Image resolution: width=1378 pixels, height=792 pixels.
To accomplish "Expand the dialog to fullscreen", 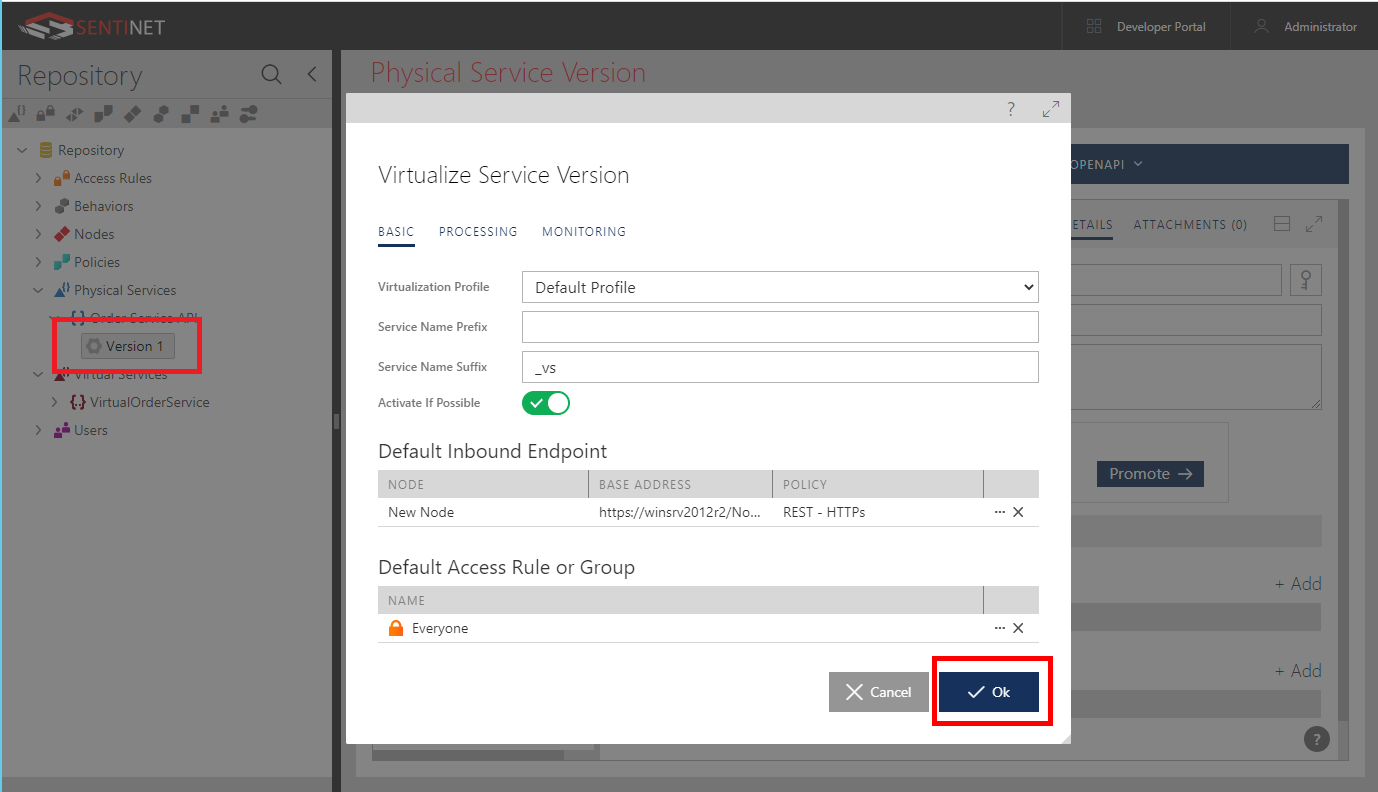I will tap(1050, 108).
